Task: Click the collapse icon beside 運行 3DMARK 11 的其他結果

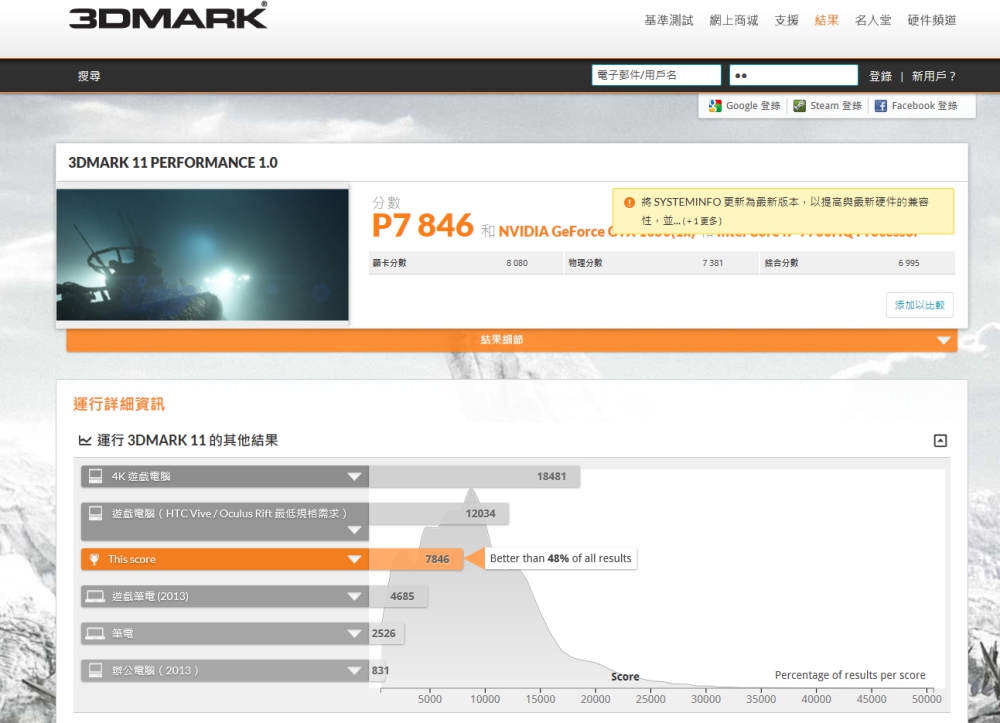Action: (x=940, y=441)
